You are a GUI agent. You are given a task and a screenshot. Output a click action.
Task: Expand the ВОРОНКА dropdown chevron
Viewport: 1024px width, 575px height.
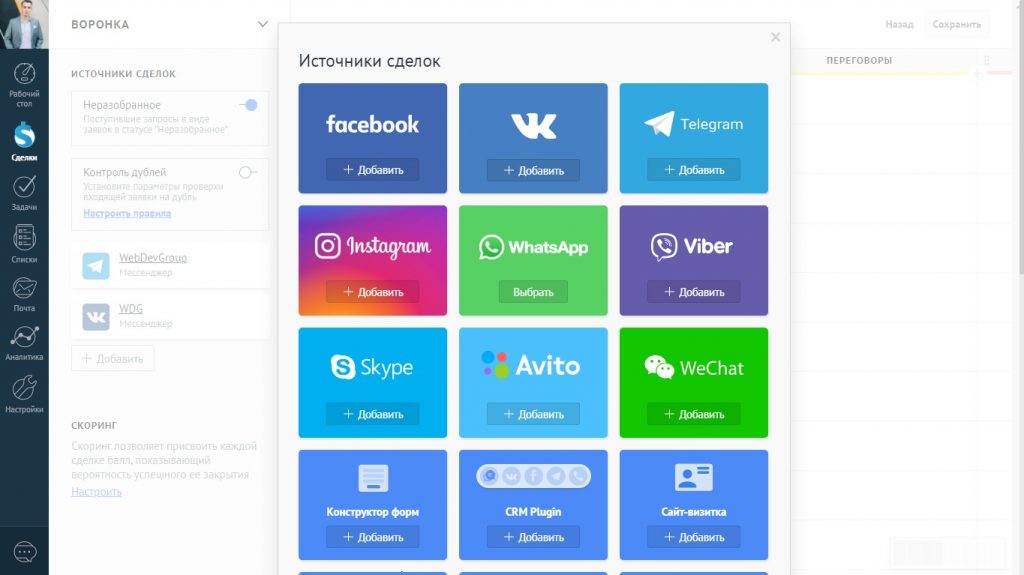click(x=263, y=24)
